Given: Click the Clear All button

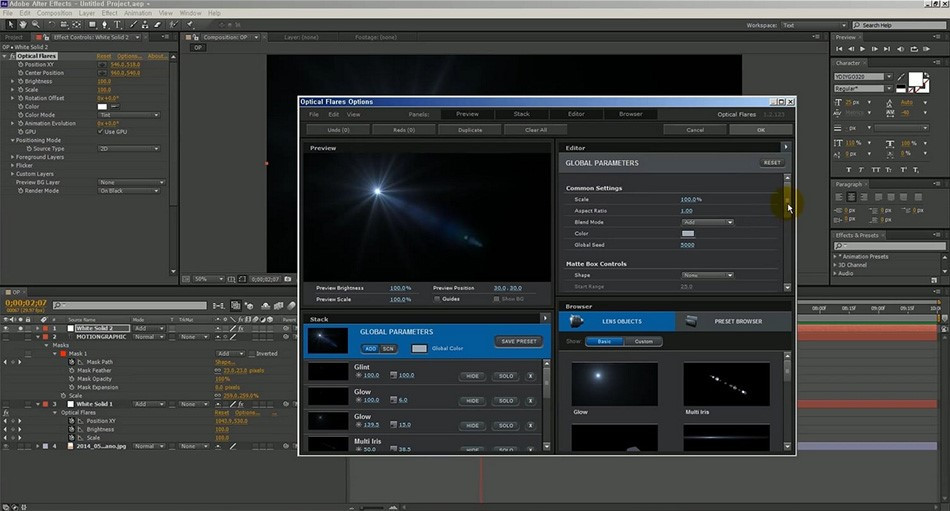Looking at the screenshot, I should 536,130.
